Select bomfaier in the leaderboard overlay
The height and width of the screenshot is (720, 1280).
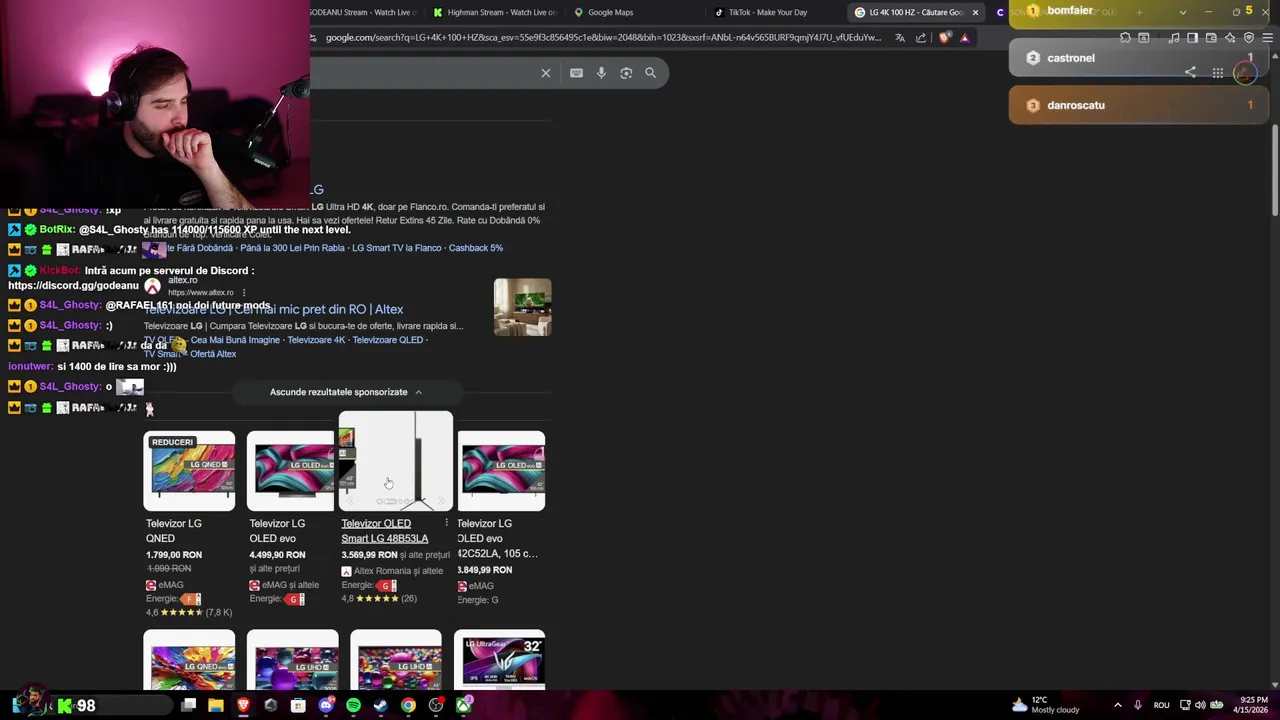point(1139,11)
